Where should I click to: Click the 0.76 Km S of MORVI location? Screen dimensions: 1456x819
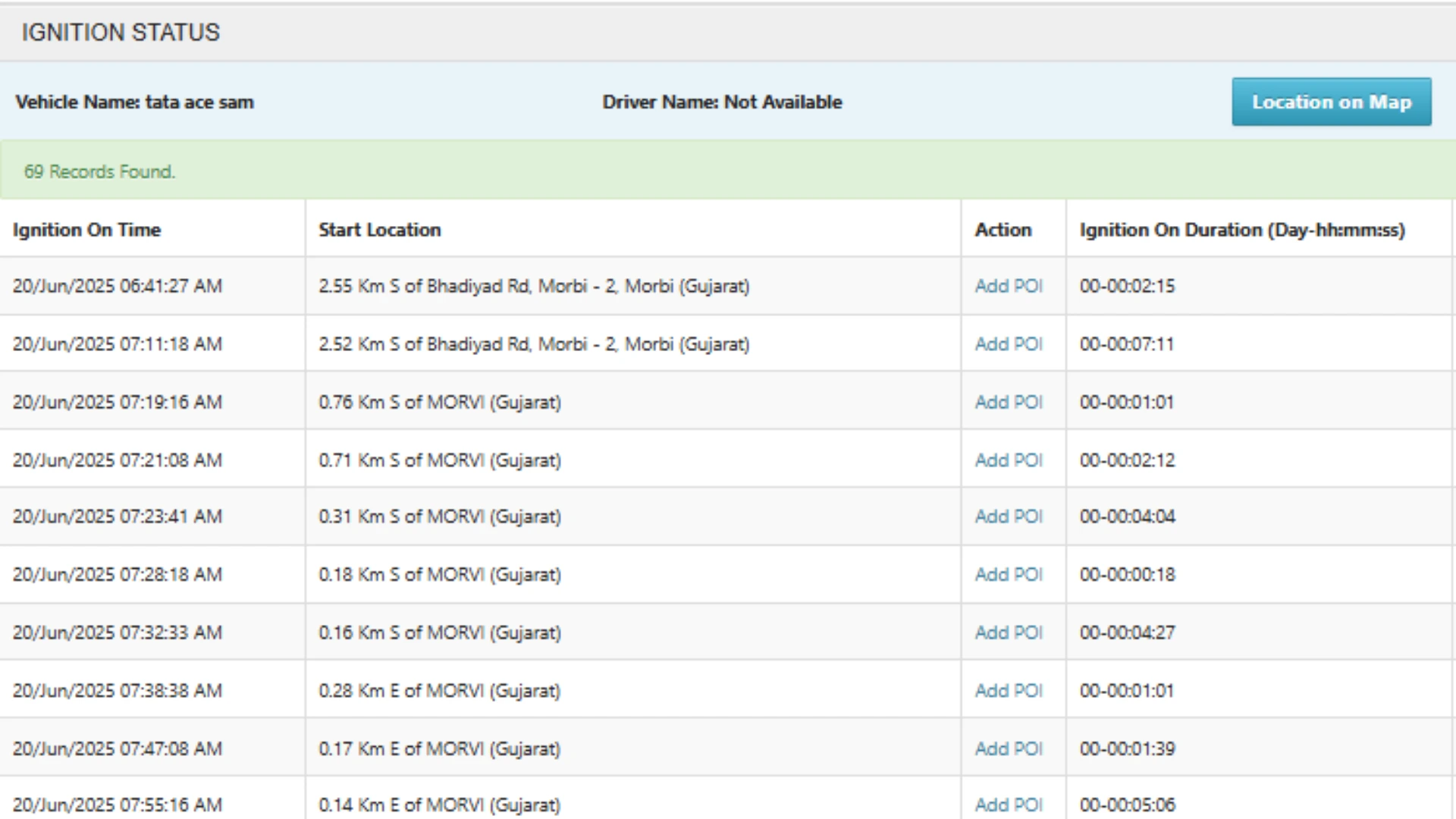(439, 402)
